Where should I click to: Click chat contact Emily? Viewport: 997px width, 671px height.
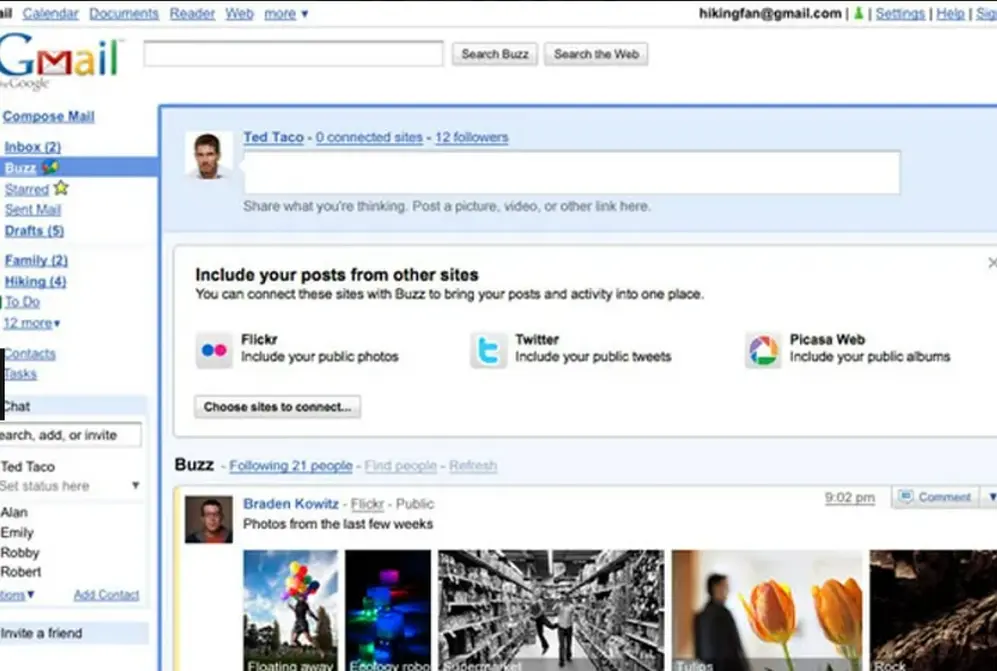17,532
